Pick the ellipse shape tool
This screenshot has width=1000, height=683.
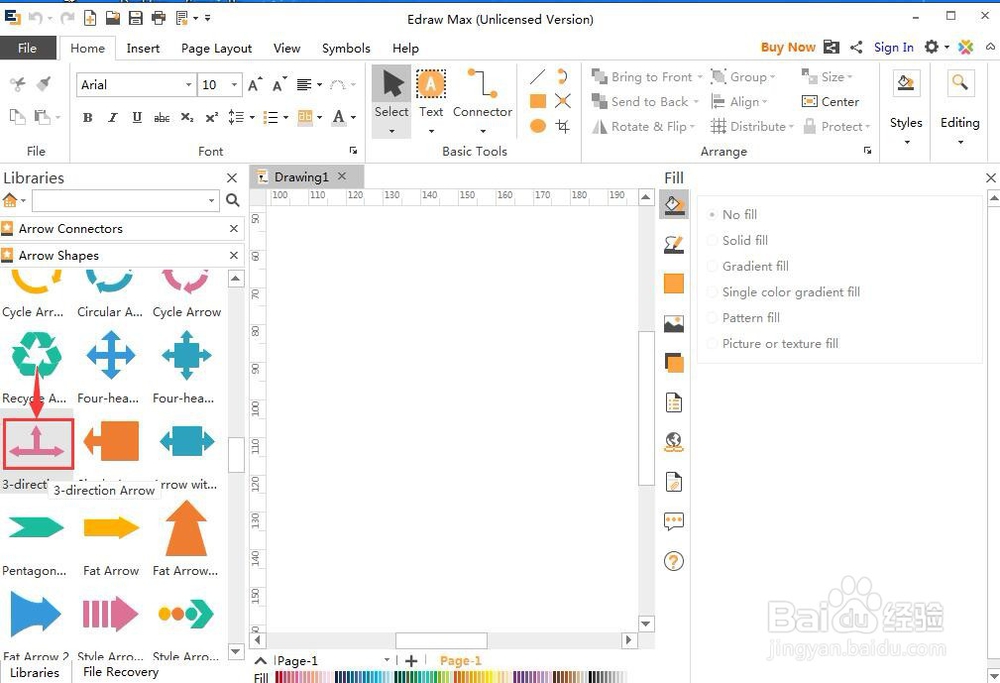[538, 126]
